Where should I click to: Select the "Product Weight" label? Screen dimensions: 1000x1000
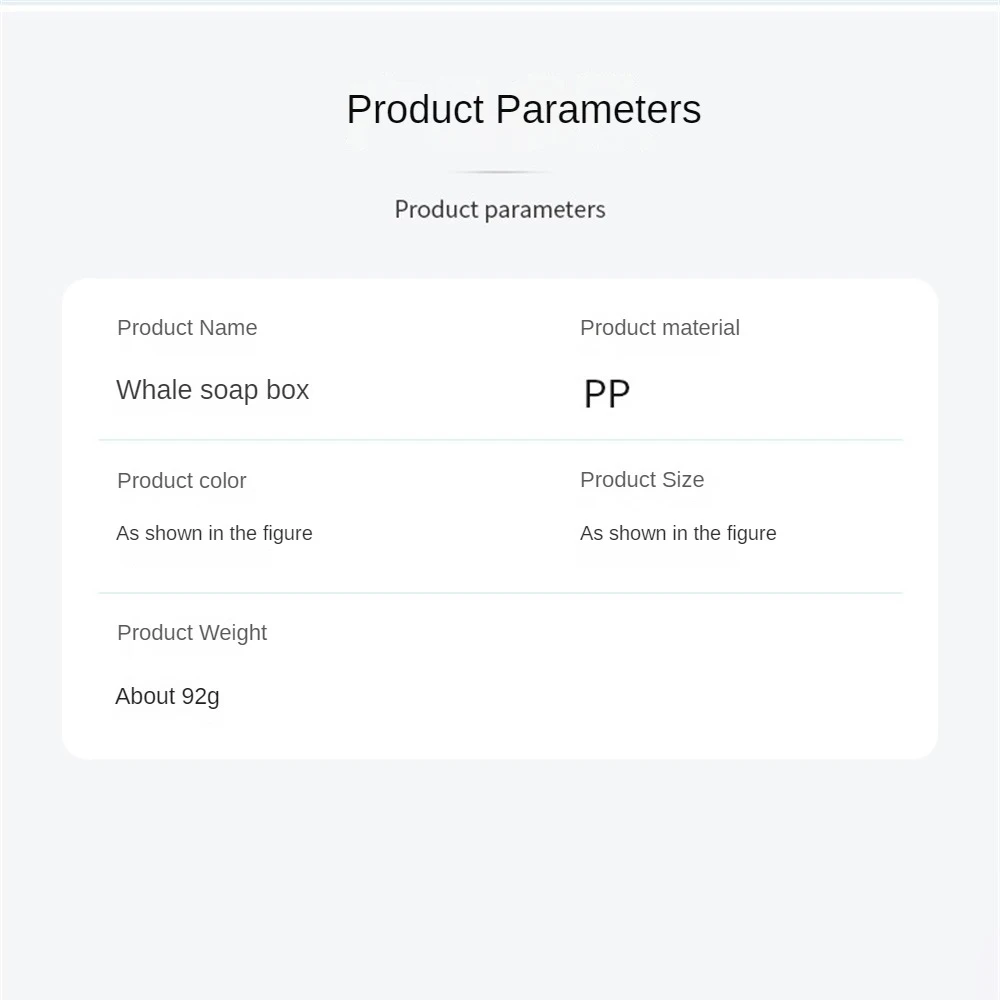(x=192, y=633)
